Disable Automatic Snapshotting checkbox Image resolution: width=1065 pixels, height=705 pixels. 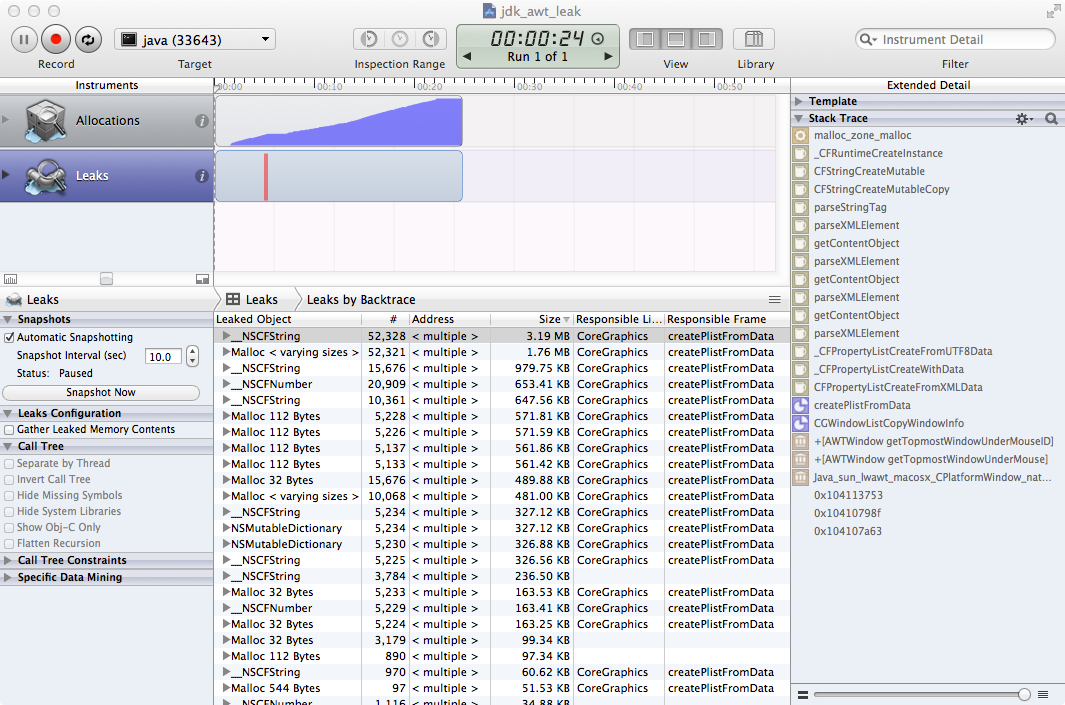click(x=10, y=338)
